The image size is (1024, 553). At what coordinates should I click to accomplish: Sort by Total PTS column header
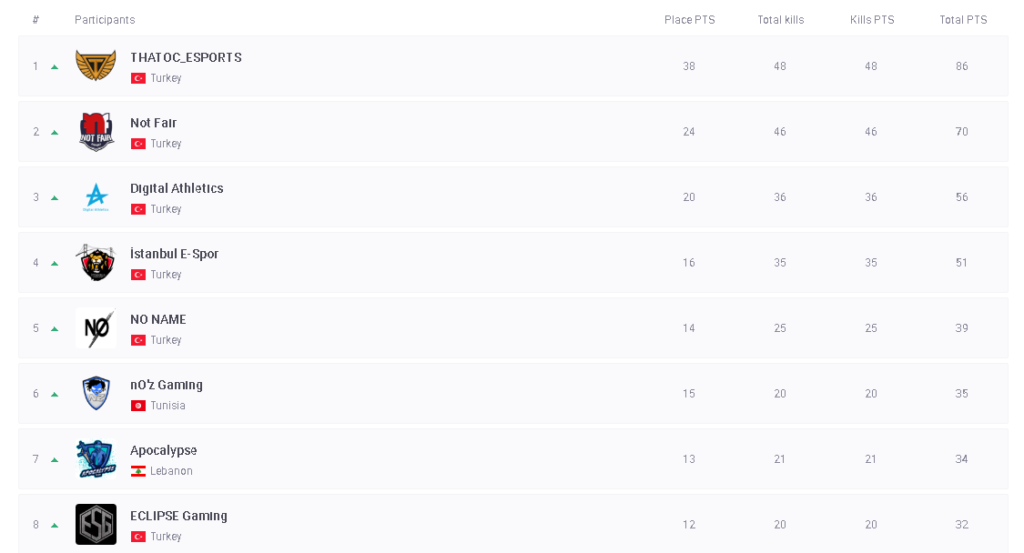(963, 20)
